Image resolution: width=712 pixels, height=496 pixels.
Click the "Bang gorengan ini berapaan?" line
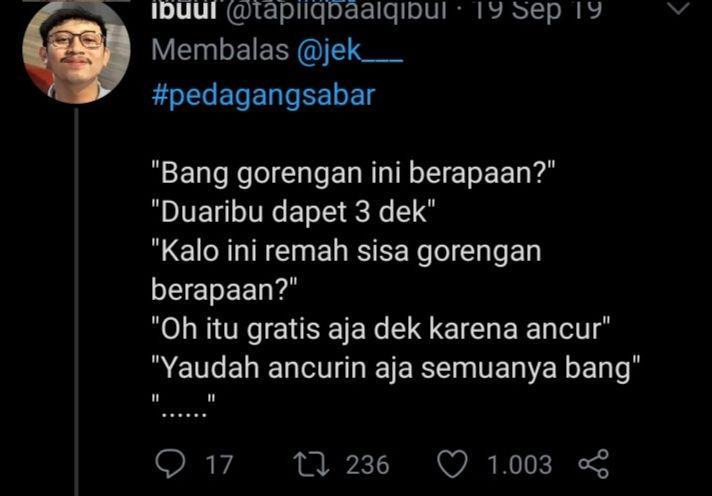click(354, 175)
